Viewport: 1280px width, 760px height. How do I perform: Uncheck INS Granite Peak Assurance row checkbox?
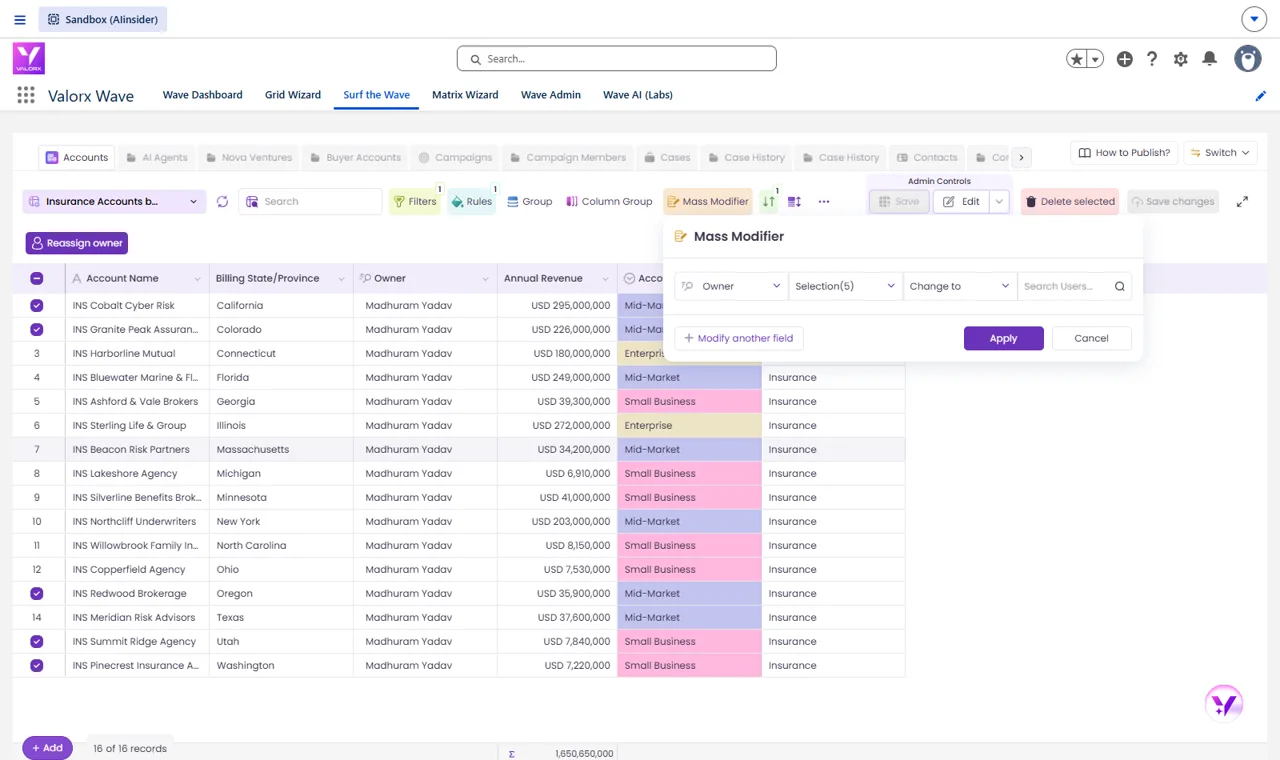tap(37, 329)
